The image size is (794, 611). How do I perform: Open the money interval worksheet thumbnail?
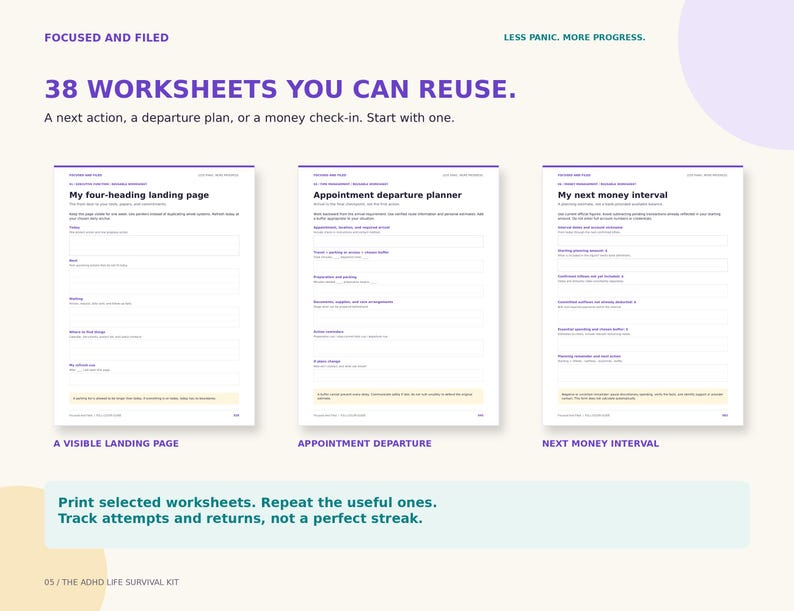pyautogui.click(x=643, y=296)
